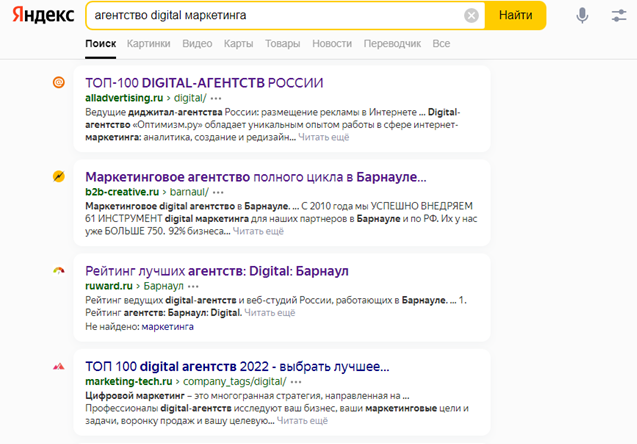Click the text Рейтинг агентств: Барнаул: Digital.
The image size is (637, 444).
pos(163,313)
